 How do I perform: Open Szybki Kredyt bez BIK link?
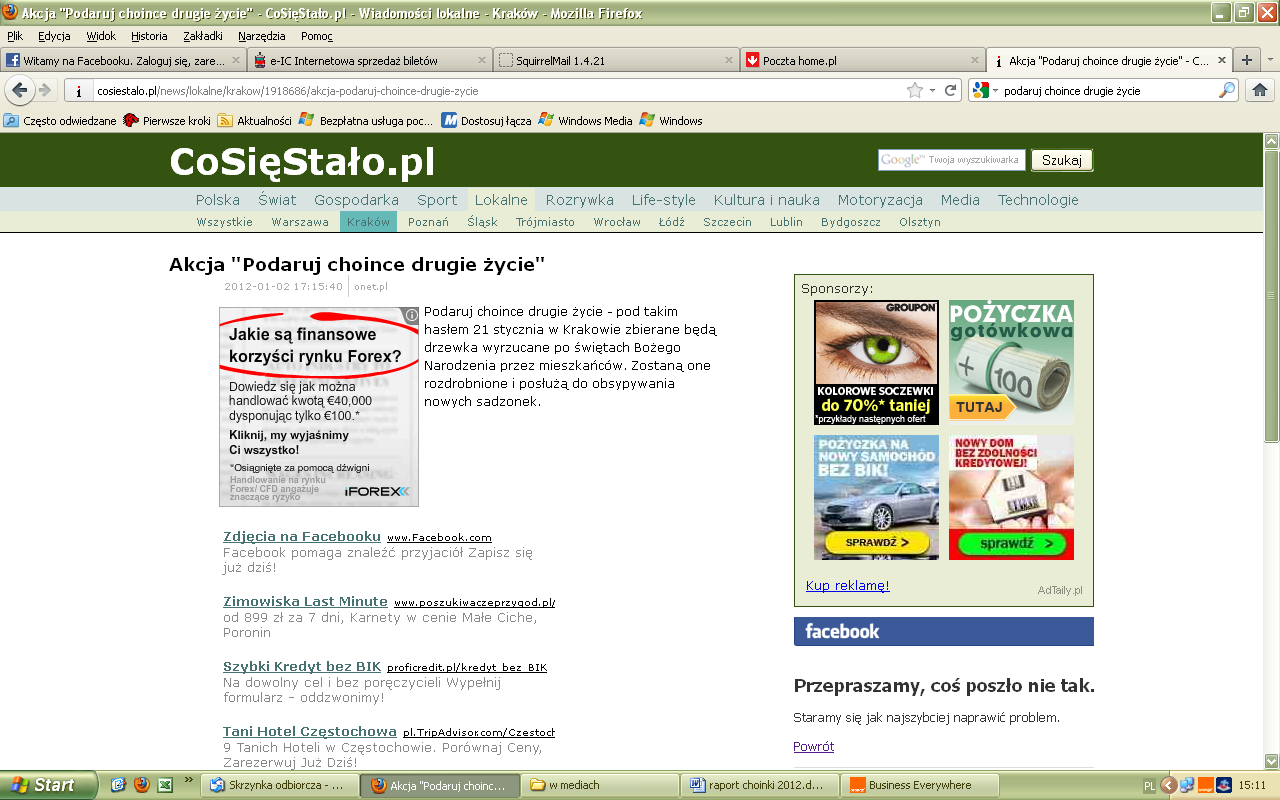point(302,666)
